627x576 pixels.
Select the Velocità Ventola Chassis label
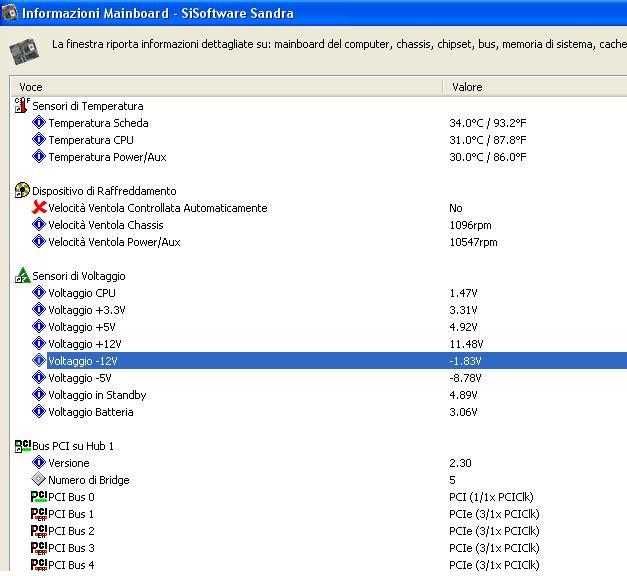point(106,225)
